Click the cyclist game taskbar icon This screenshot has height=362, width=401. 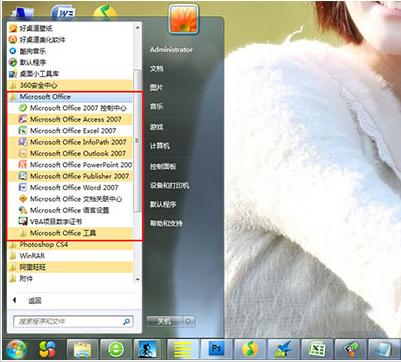click(149, 349)
